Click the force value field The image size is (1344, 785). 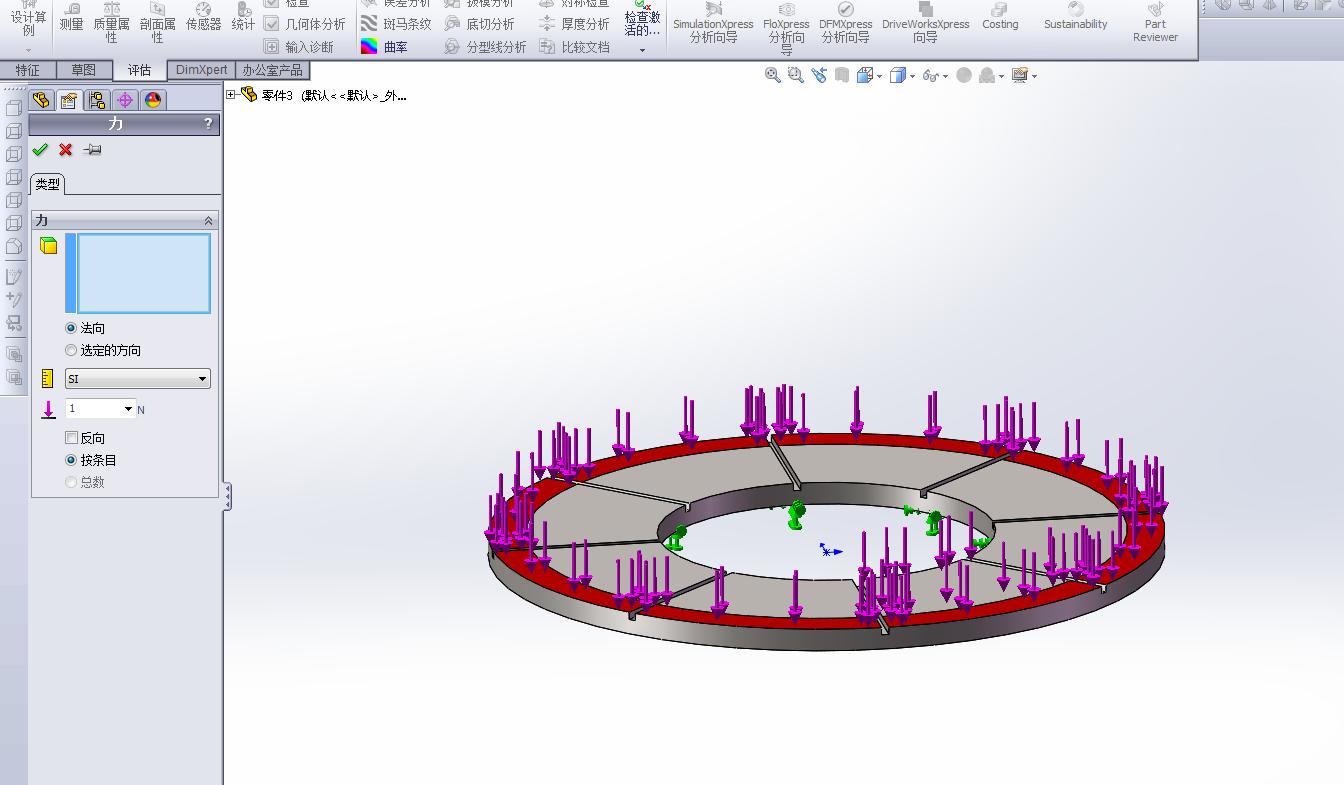coord(94,409)
